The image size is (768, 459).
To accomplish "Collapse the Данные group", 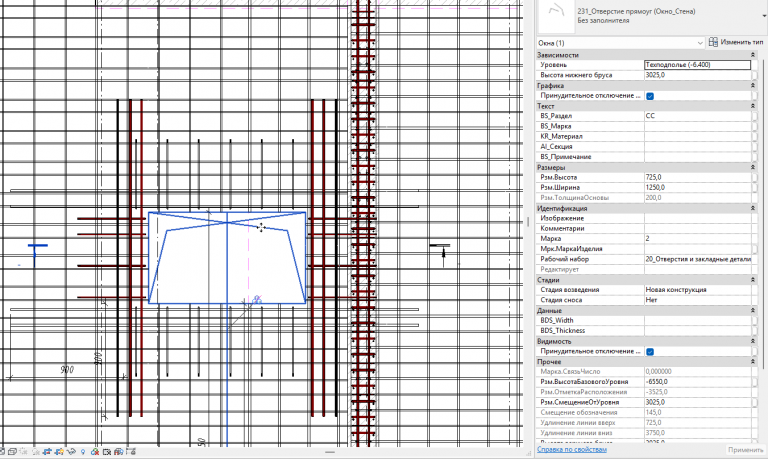I will click(753, 311).
